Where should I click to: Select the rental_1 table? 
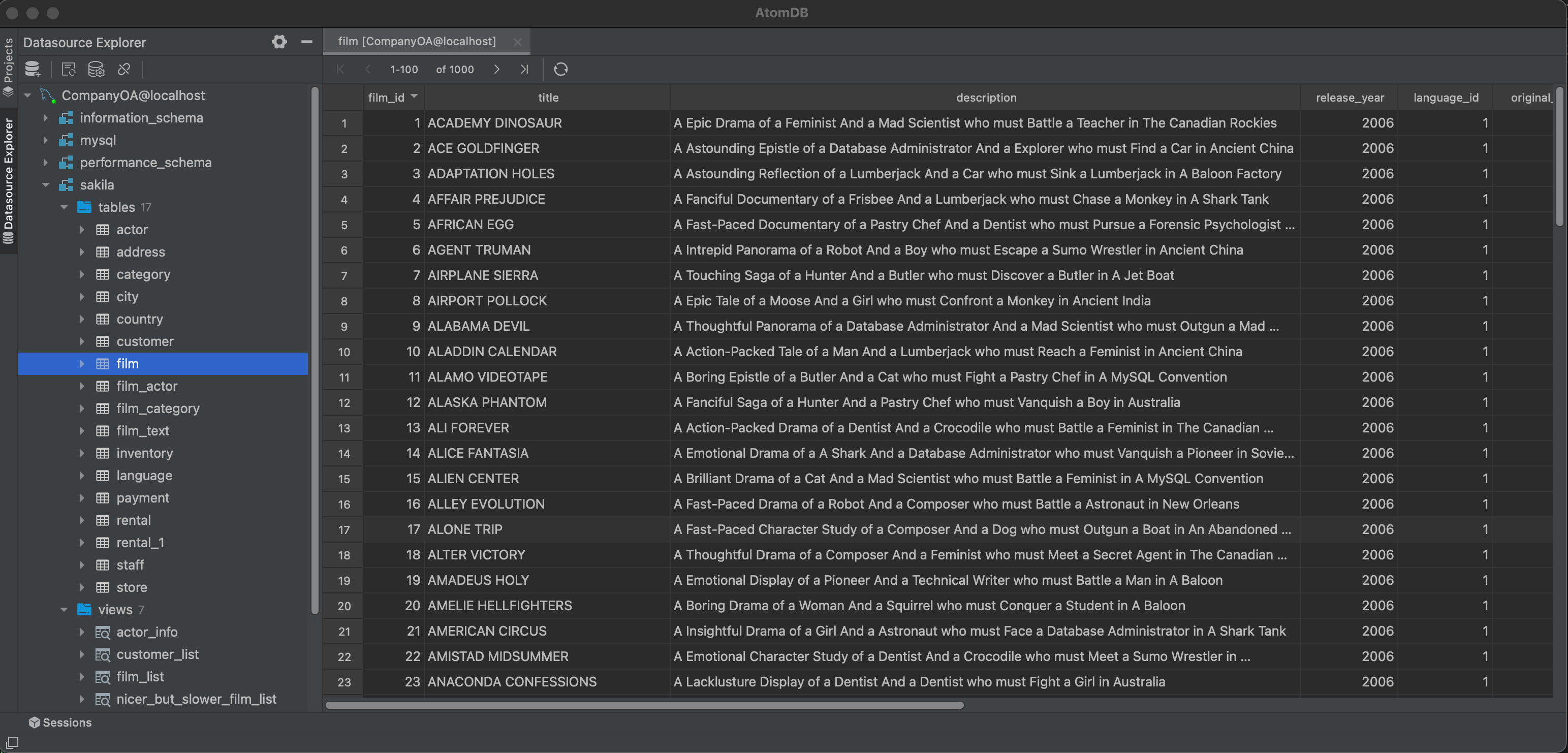140,542
